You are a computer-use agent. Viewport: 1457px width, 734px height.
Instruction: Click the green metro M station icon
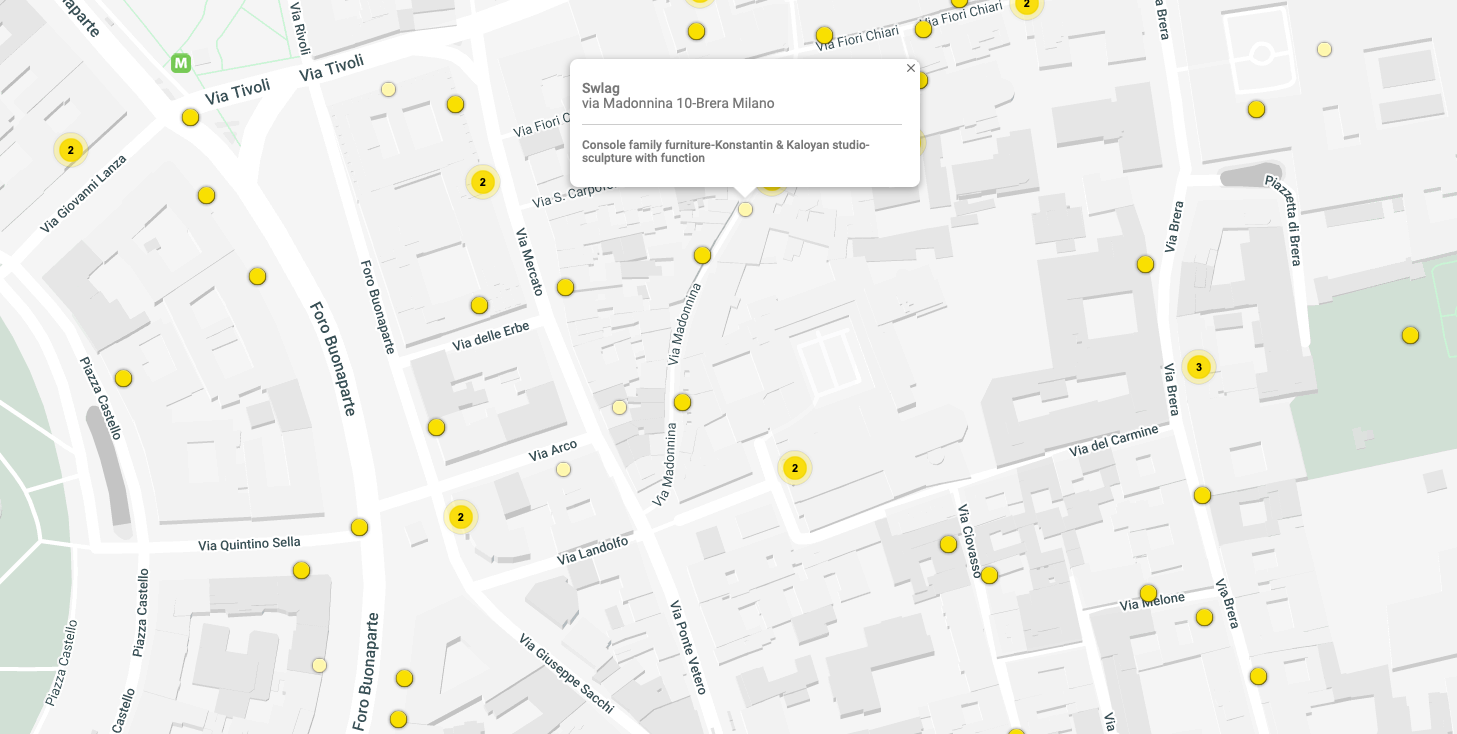pos(181,63)
